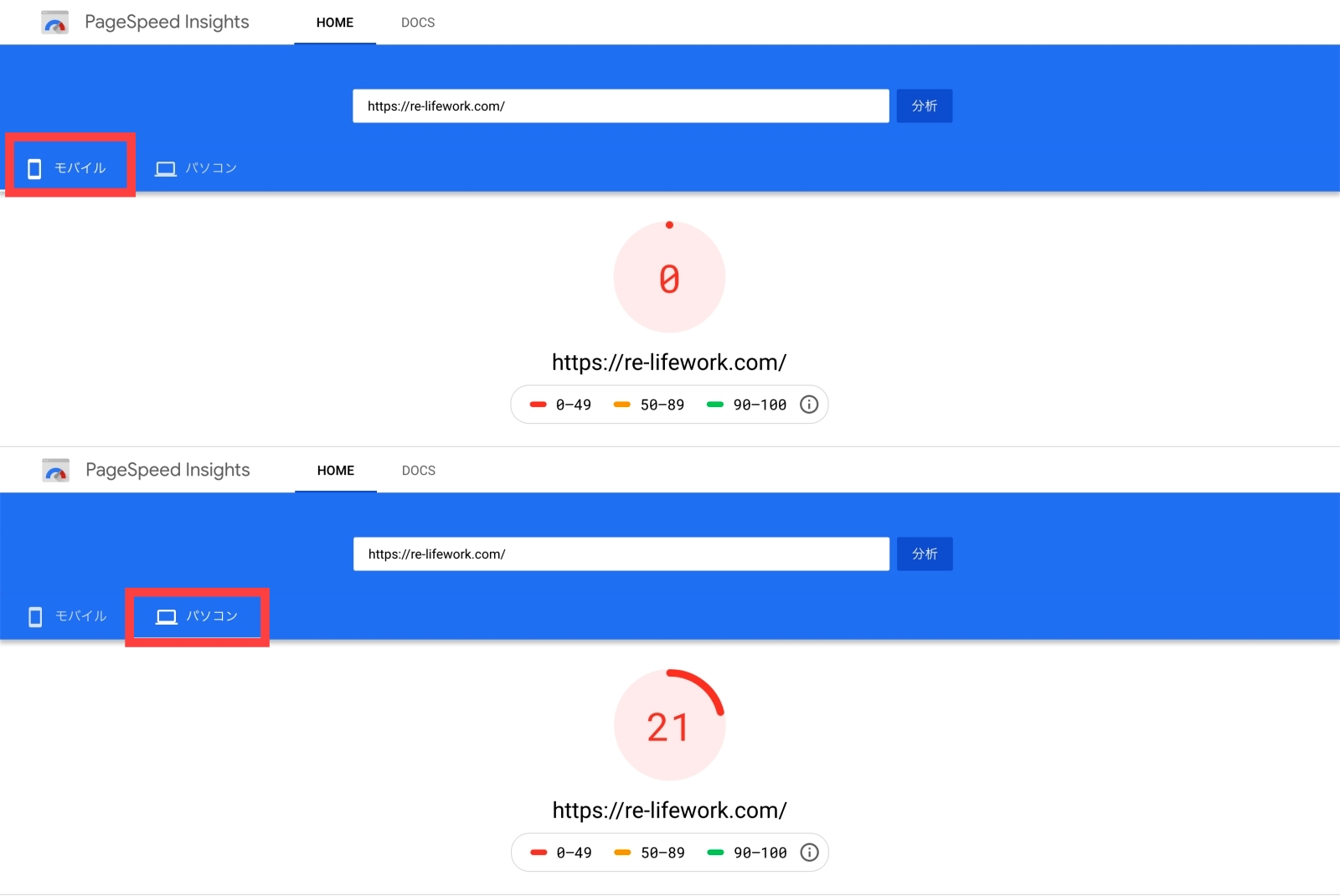Select the upper パソコン tab label
Viewport: 1340px width, 896px height.
click(x=211, y=168)
